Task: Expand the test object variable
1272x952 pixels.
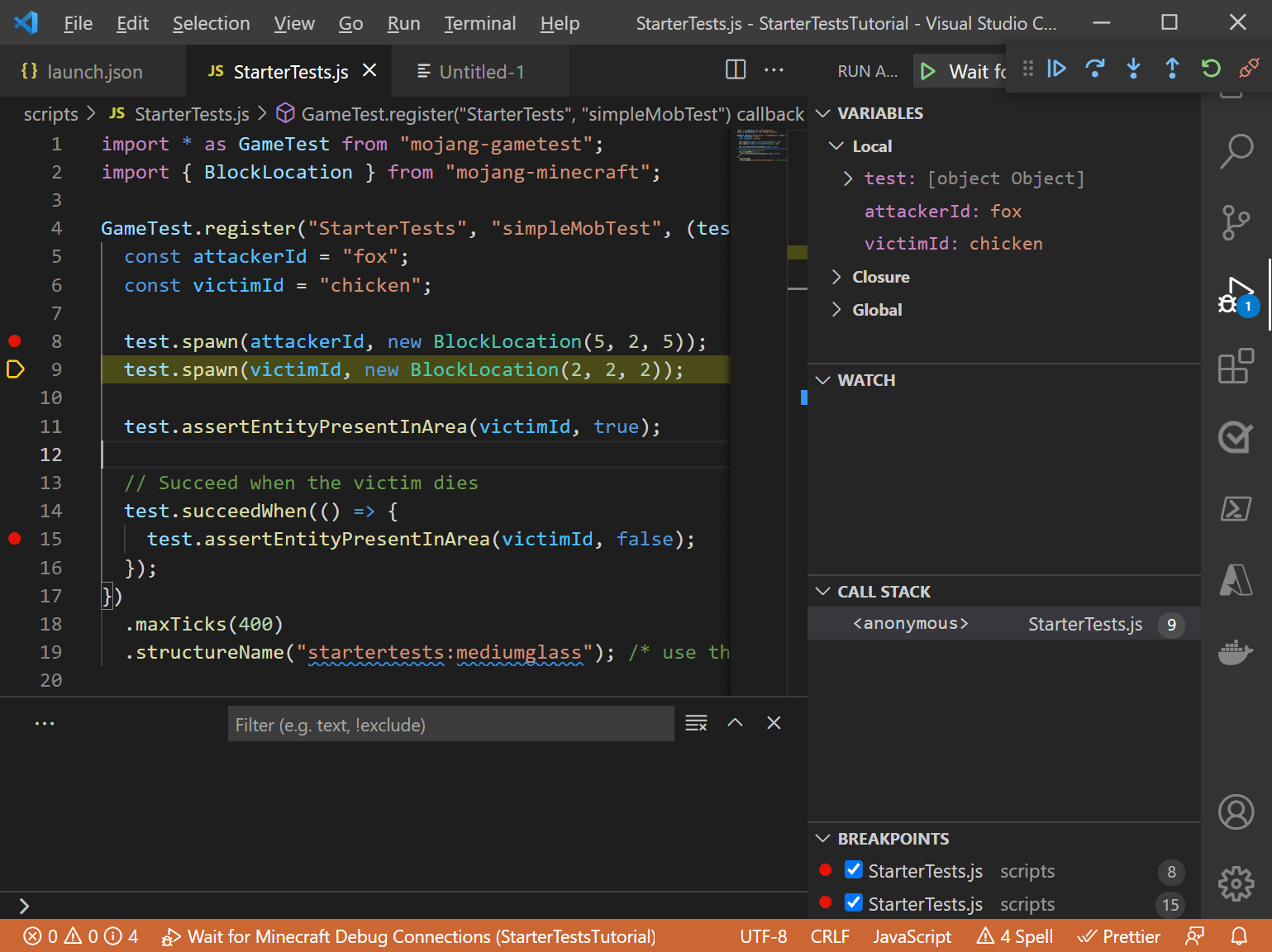Action: point(848,178)
